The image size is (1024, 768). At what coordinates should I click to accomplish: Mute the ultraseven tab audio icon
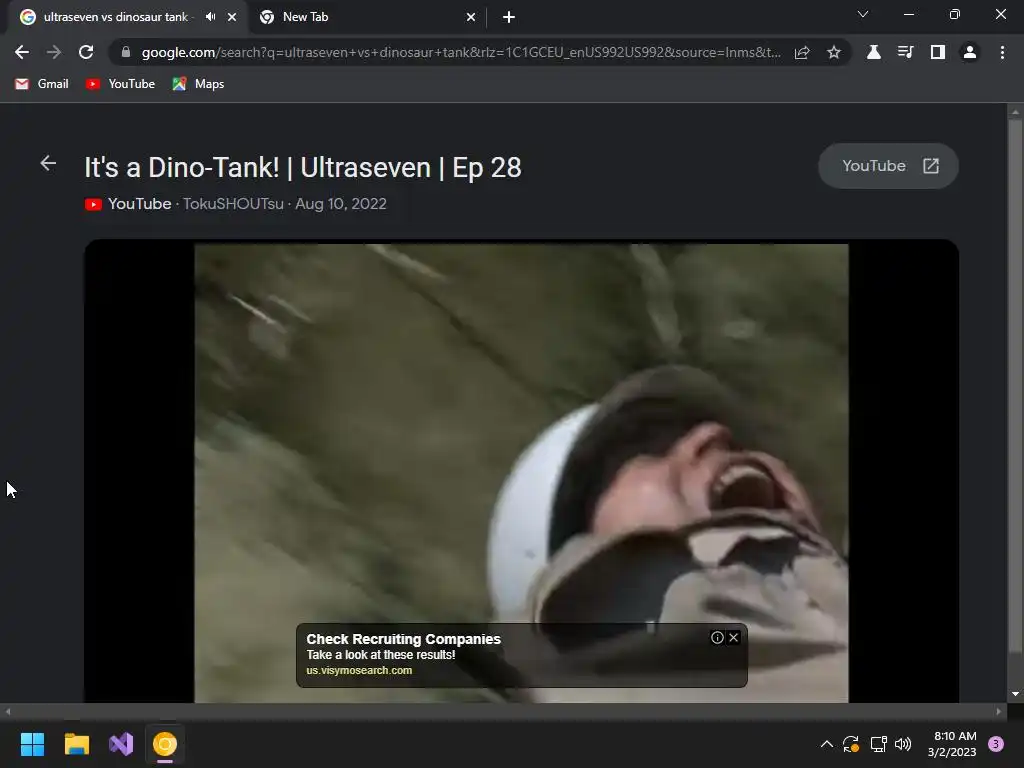pyautogui.click(x=210, y=17)
